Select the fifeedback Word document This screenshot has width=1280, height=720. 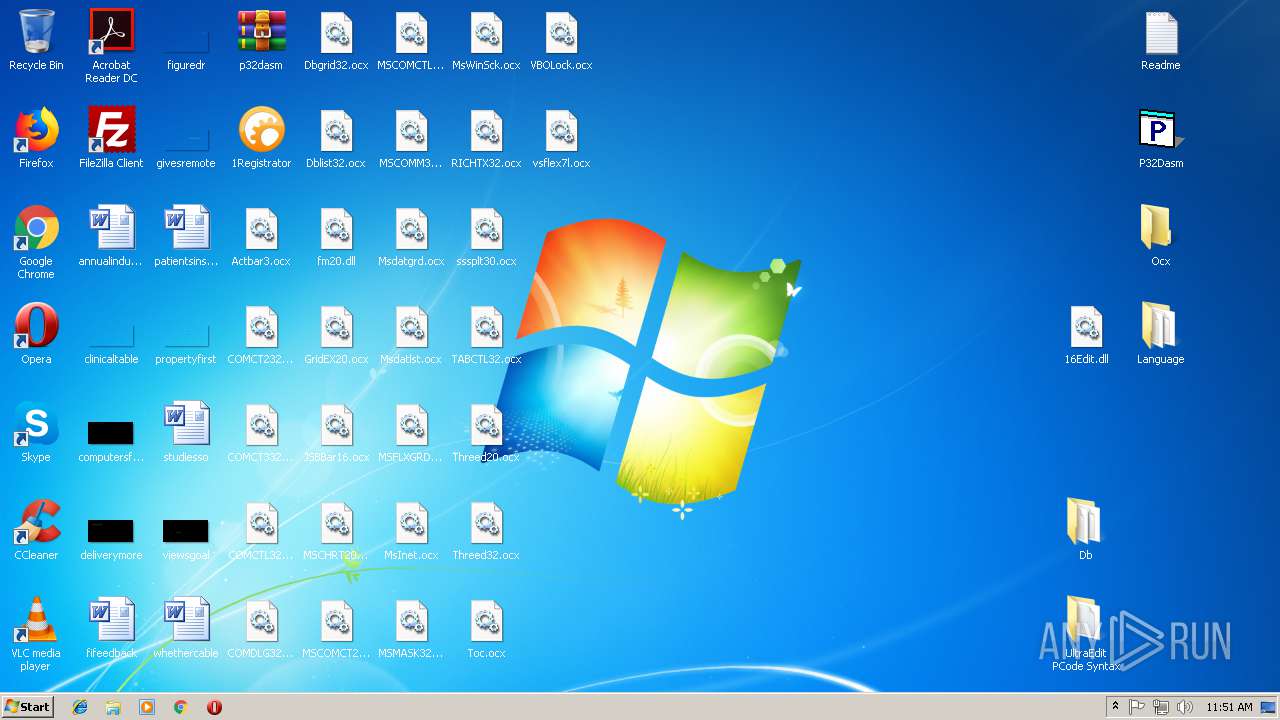(x=111, y=621)
